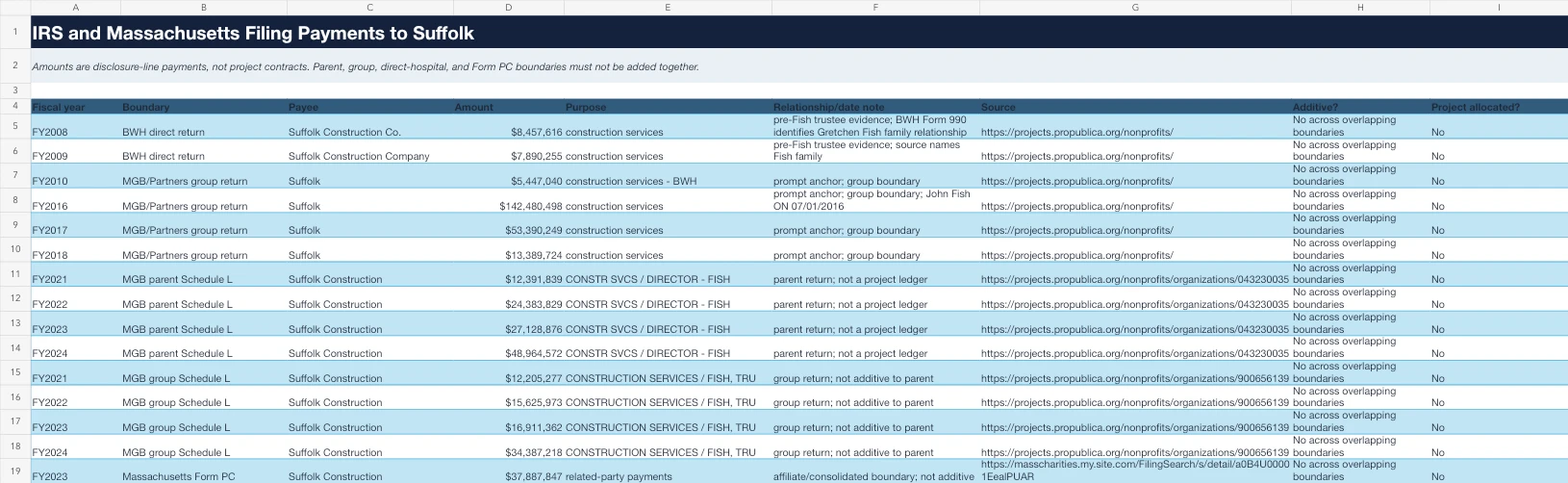Screen dimensions: 1568x483
Task: Select column D header
Action: tap(508, 7)
